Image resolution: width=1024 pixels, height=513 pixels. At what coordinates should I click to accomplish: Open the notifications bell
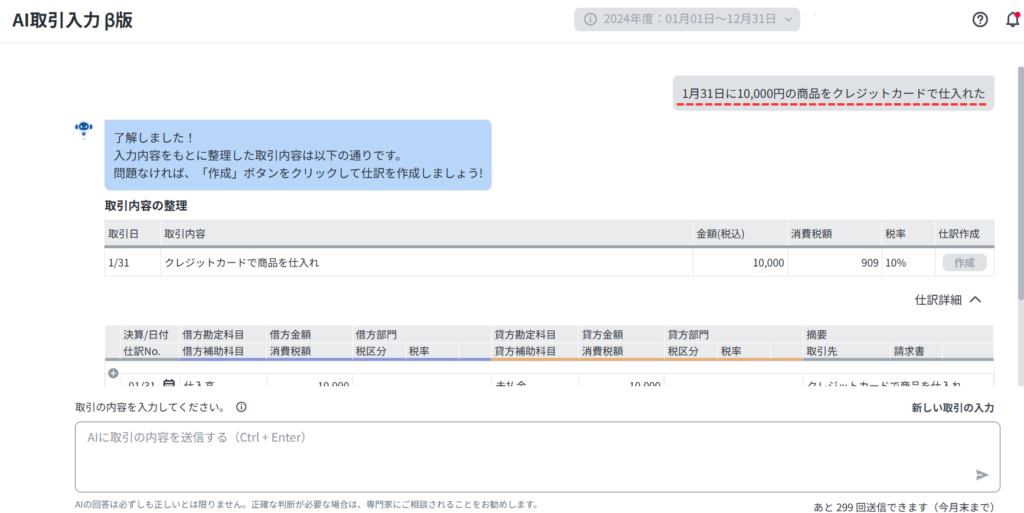point(1011,20)
